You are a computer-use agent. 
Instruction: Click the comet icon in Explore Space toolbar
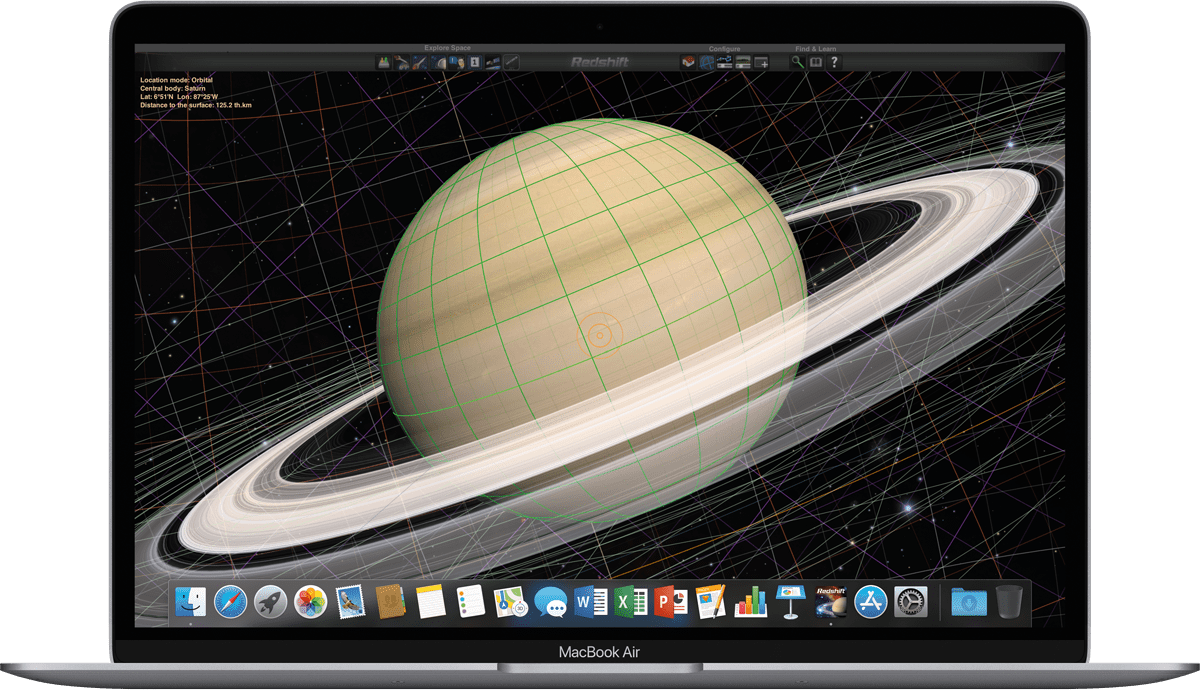point(420,62)
